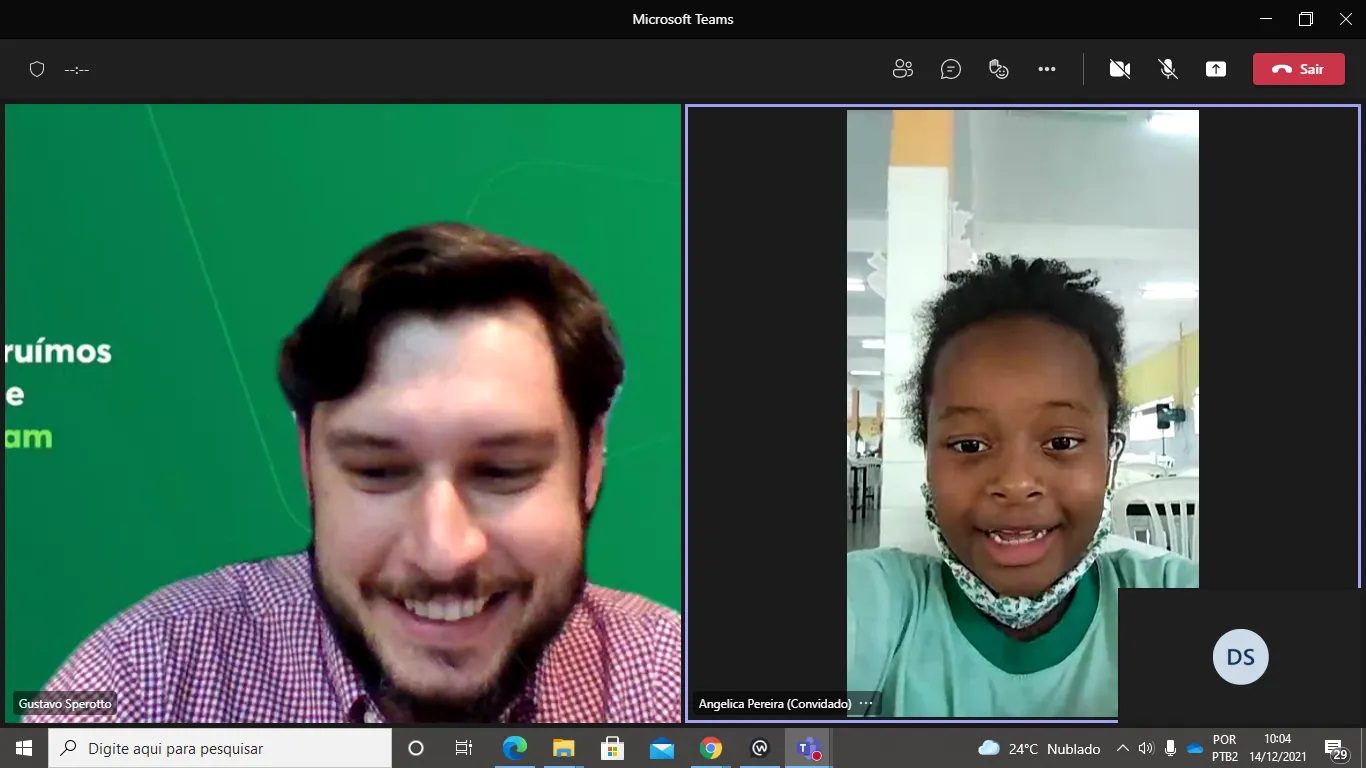The image size is (1366, 768).
Task: Turn on the camera
Action: pyautogui.click(x=1119, y=69)
